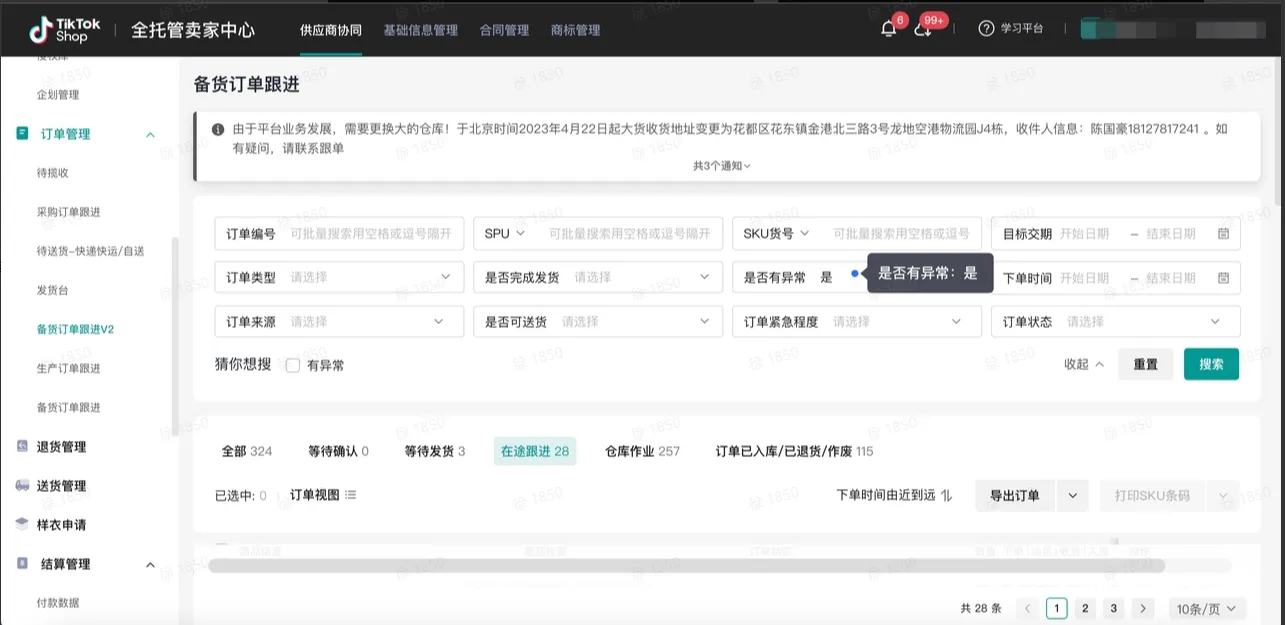Open the 学习平台 link

(1022, 28)
